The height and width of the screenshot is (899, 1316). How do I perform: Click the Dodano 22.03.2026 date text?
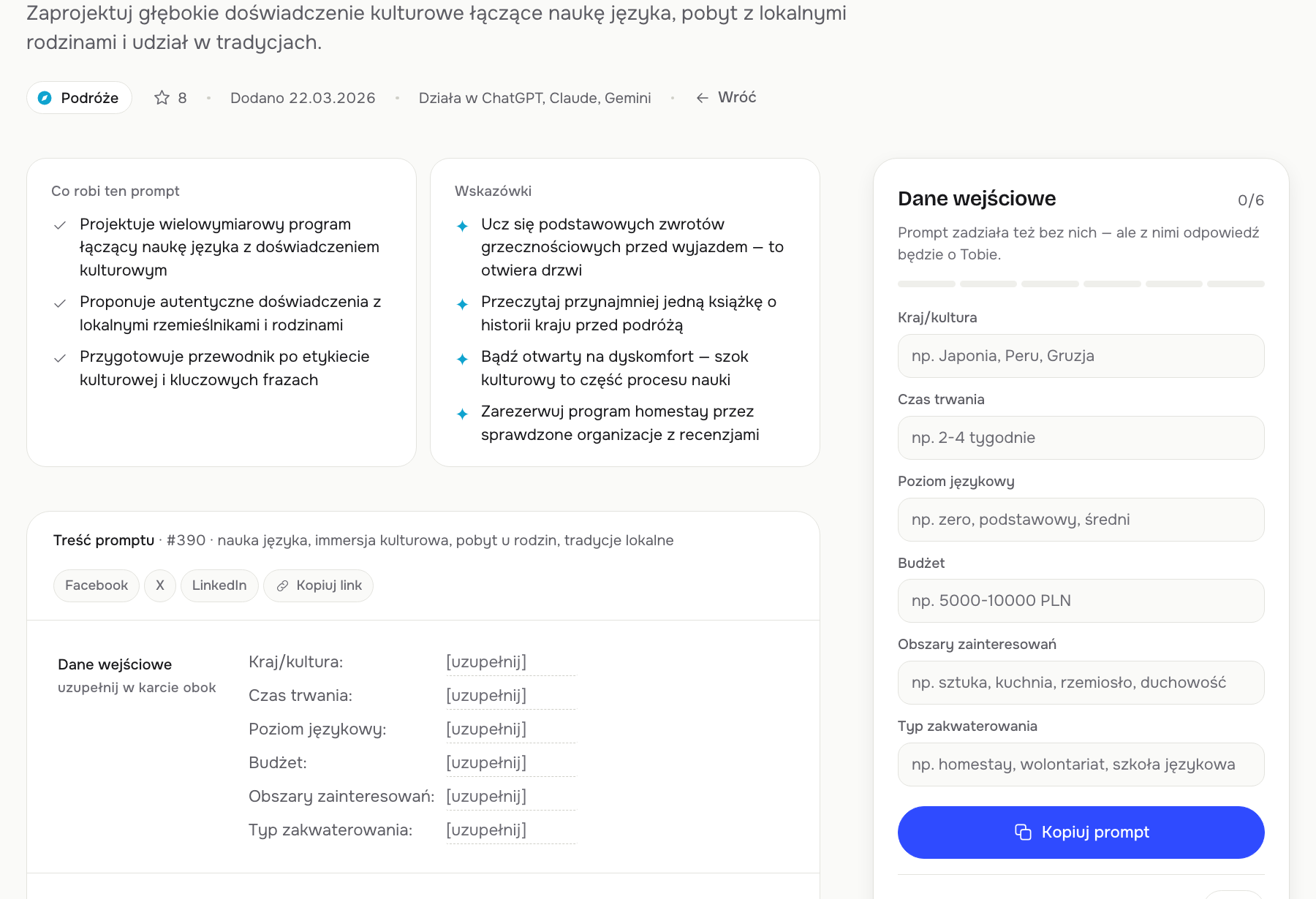point(303,98)
